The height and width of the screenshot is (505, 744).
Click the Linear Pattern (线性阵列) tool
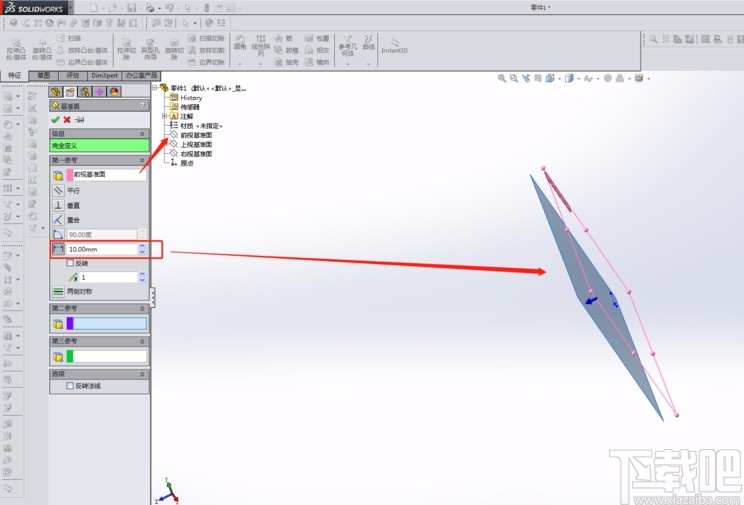[260, 45]
